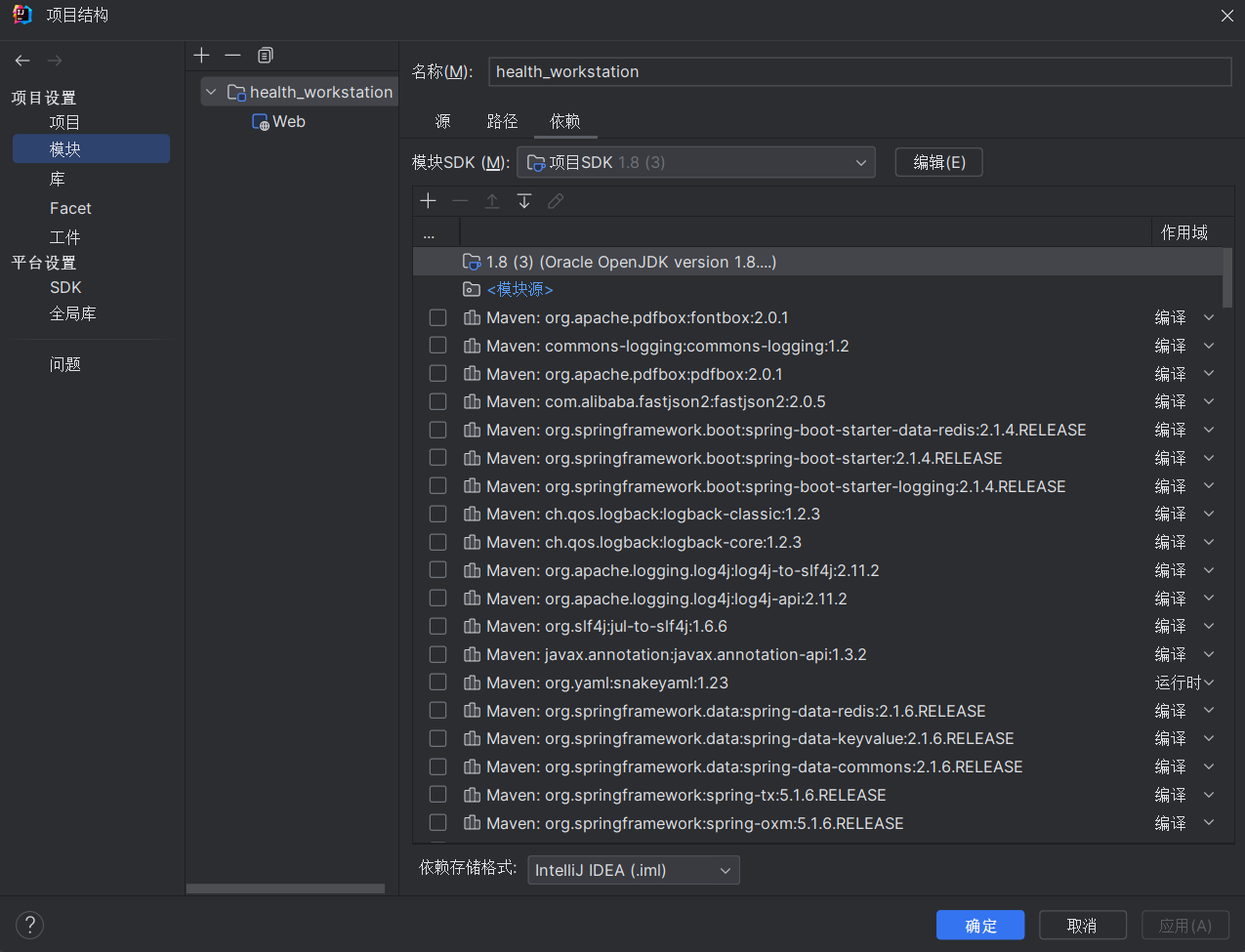The height and width of the screenshot is (952, 1245).
Task: Open scope dropdown for spring-data-redis:2.1.6.RELEASE
Action: pos(1209,711)
